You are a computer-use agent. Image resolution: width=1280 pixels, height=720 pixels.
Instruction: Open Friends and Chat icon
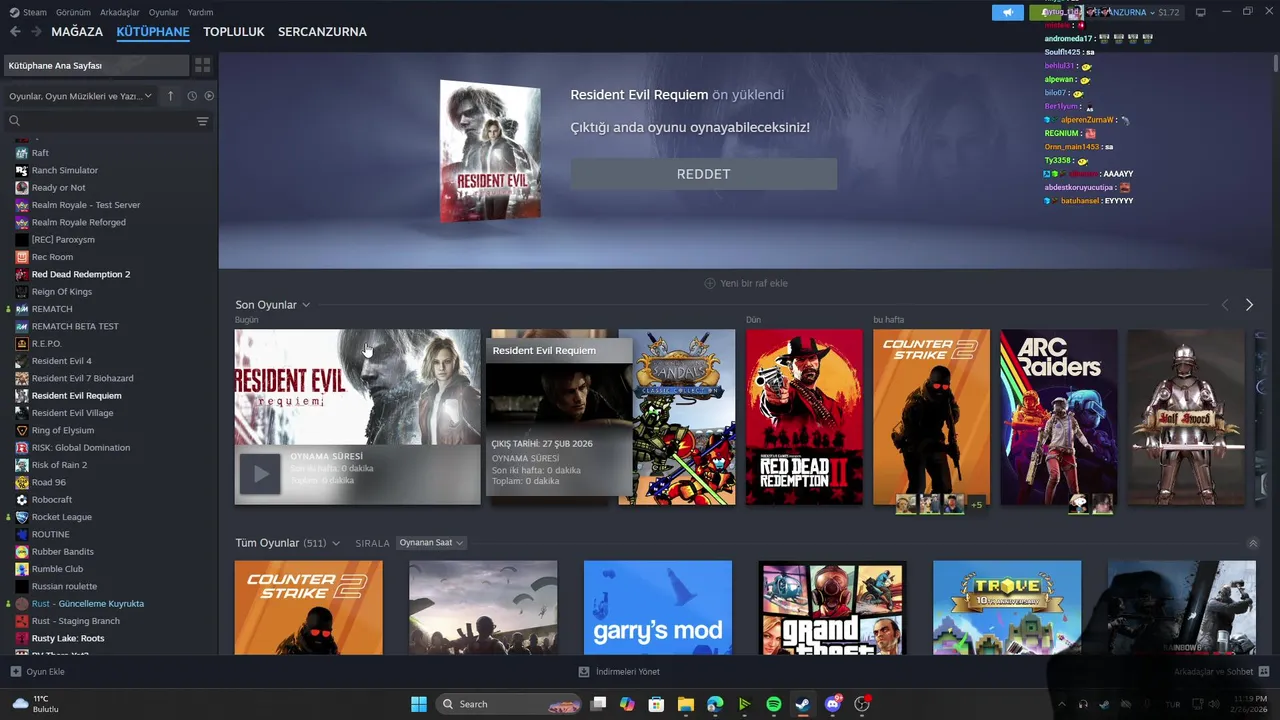(1264, 672)
